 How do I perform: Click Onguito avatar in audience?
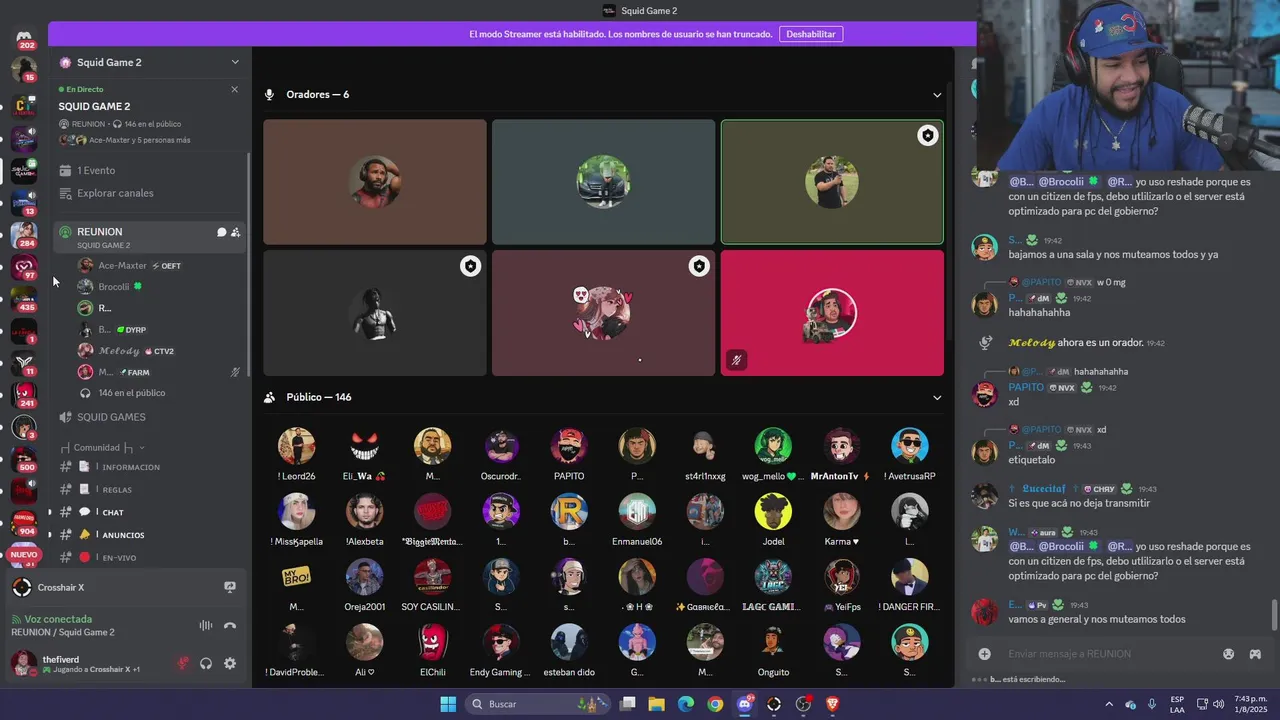[773, 642]
